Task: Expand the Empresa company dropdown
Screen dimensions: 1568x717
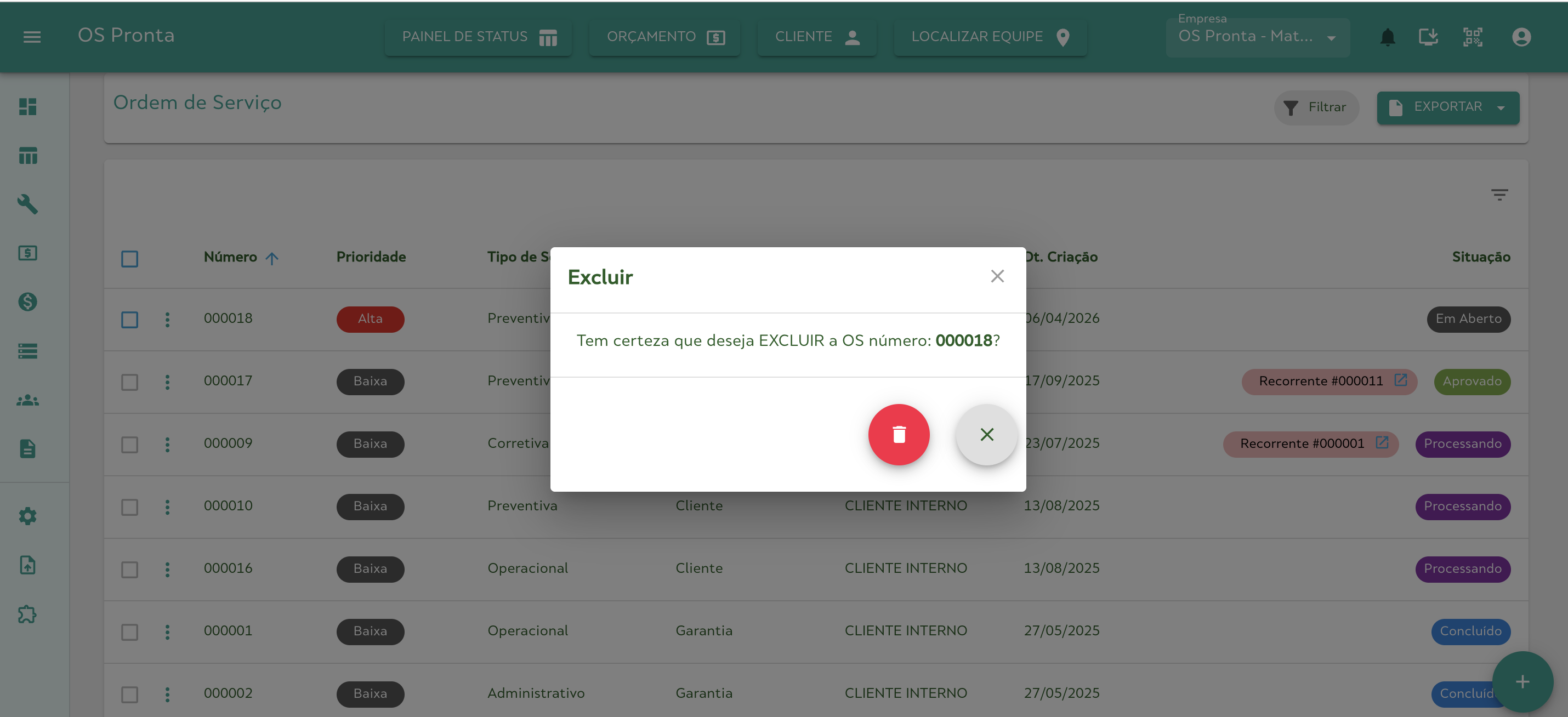Action: (1257, 37)
